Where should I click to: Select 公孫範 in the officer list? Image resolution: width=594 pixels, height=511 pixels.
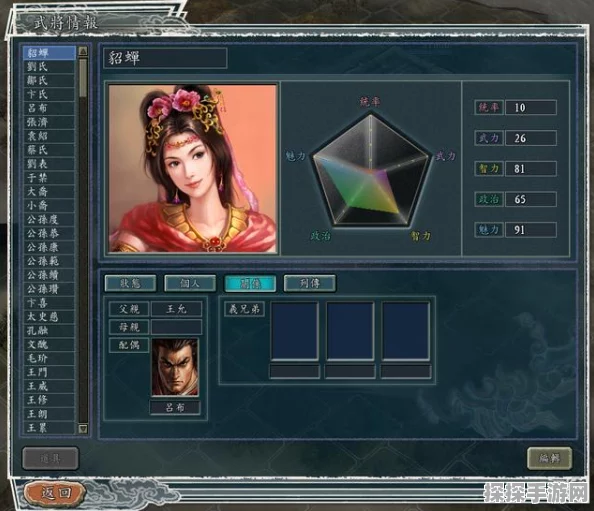click(x=49, y=261)
